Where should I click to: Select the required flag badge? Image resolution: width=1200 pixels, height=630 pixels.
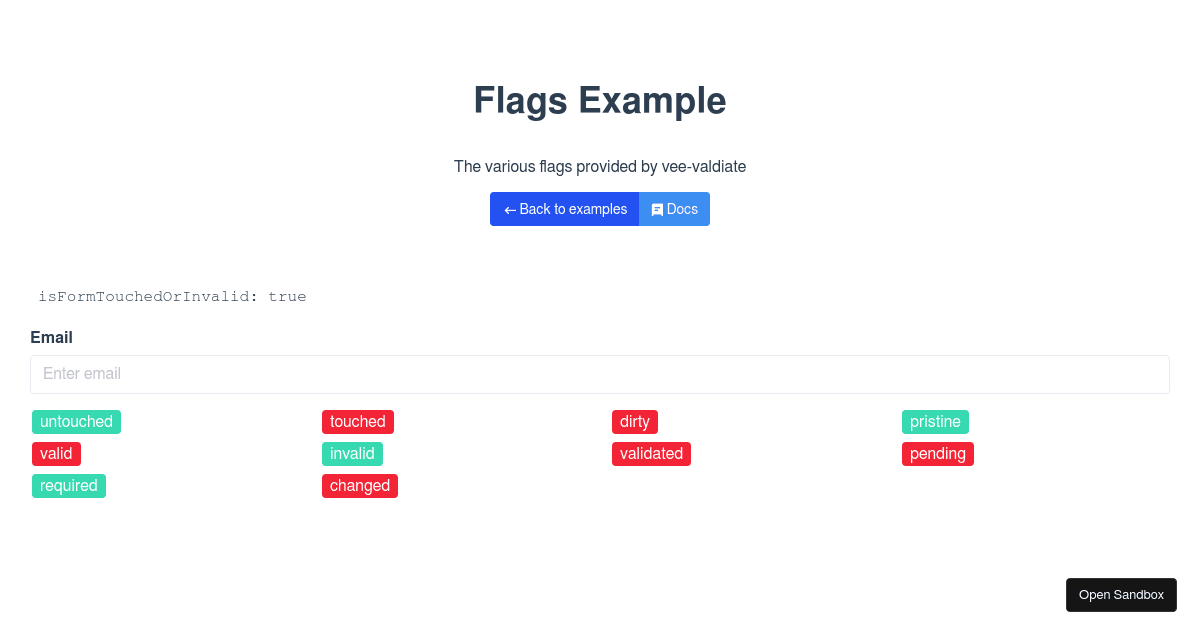[x=69, y=486]
